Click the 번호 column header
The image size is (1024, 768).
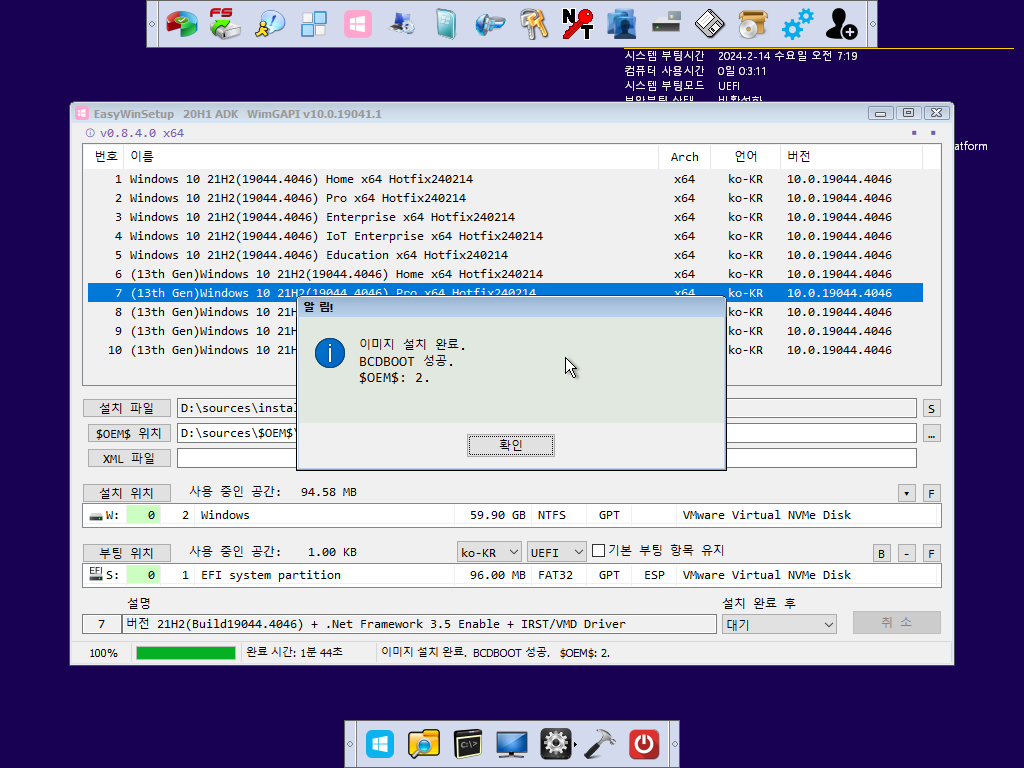[x=104, y=157]
